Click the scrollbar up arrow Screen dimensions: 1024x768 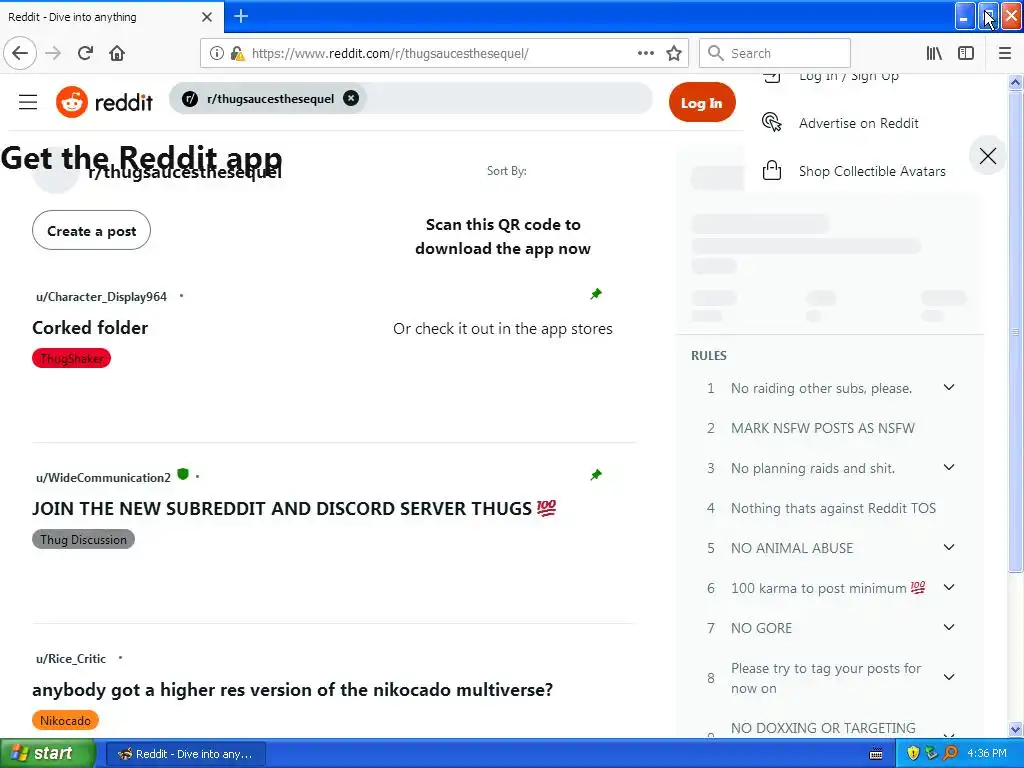pos(1016,82)
